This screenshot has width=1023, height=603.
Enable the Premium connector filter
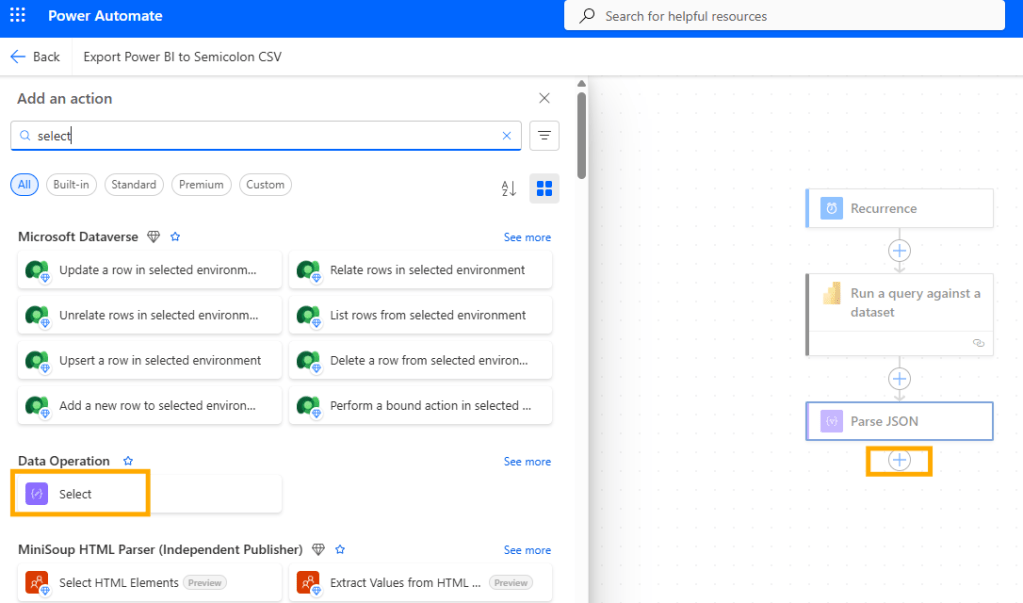click(201, 185)
